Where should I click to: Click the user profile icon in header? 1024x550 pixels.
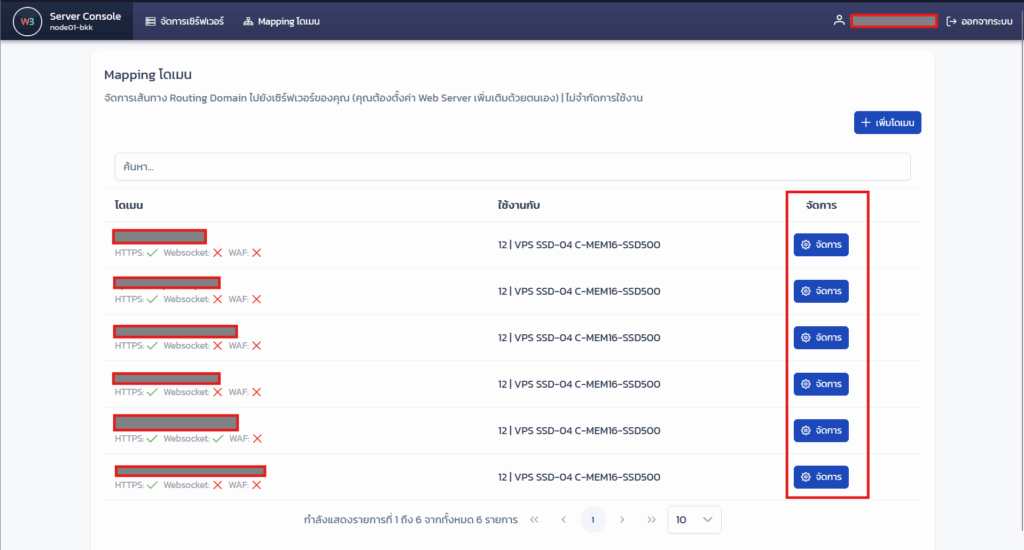pyautogui.click(x=838, y=21)
